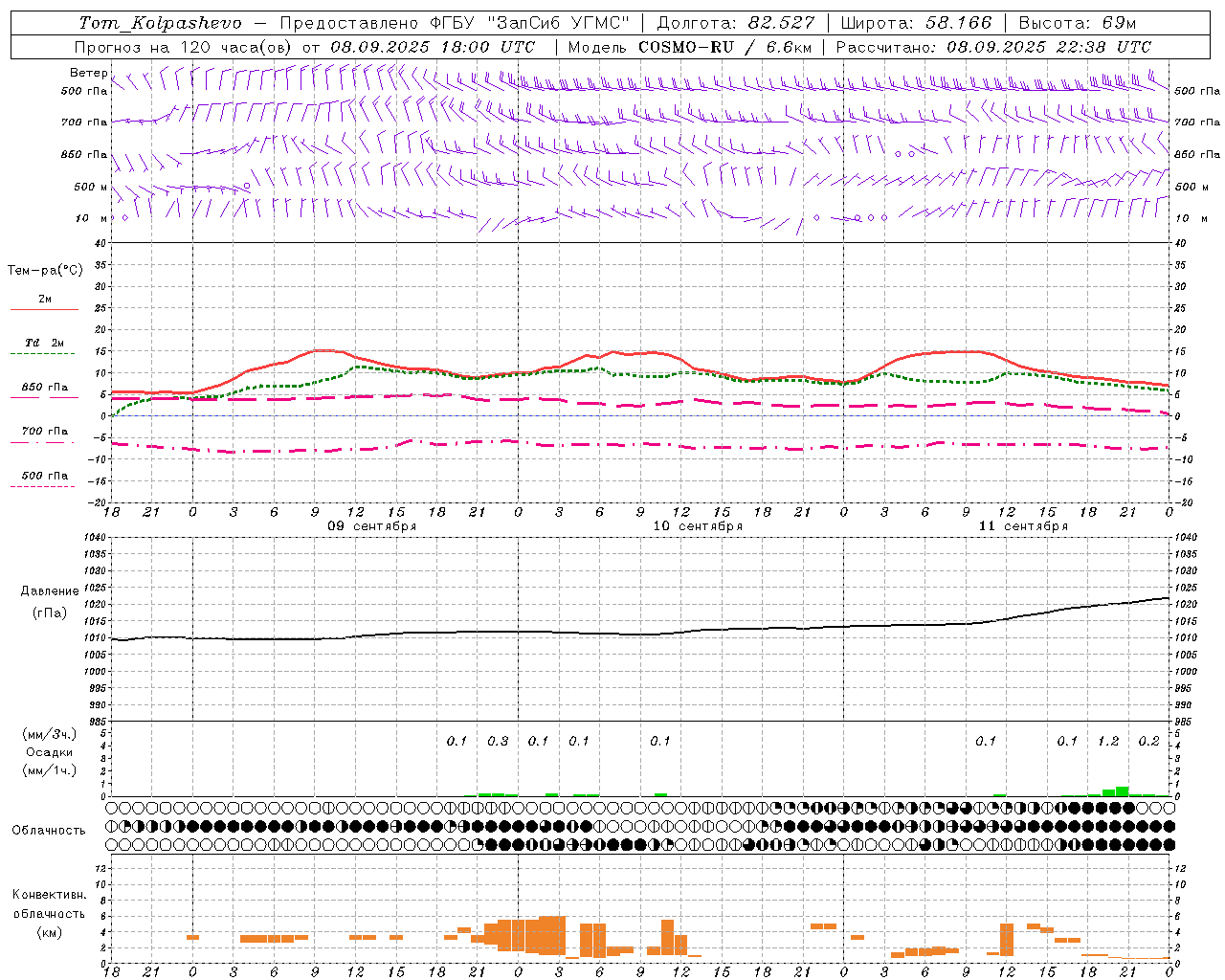
Task: Click the Tom_Kolpashevo station title
Action: click(161, 23)
